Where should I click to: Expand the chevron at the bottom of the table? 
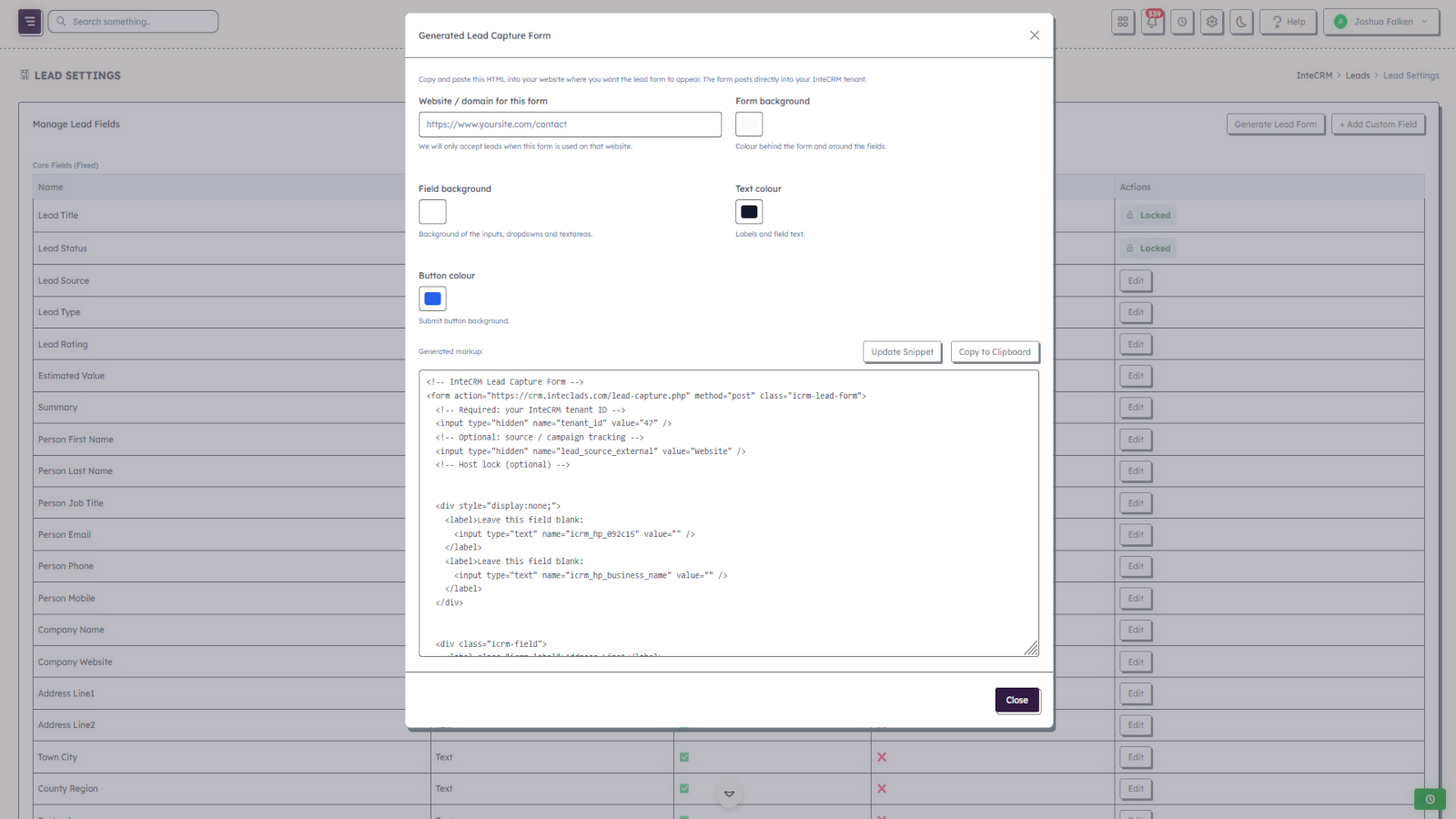729,793
